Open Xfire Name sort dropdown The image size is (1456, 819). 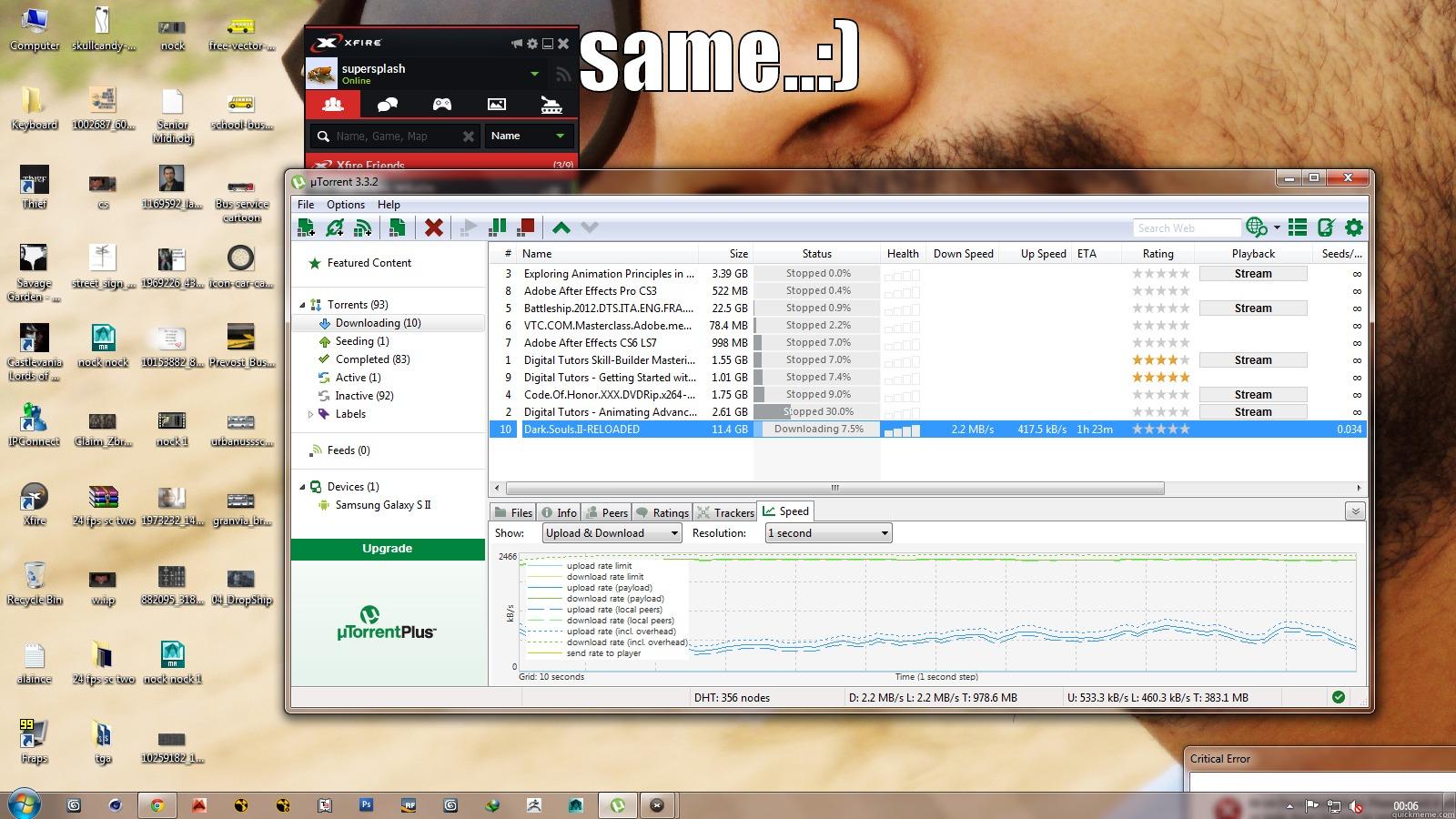[x=529, y=136]
